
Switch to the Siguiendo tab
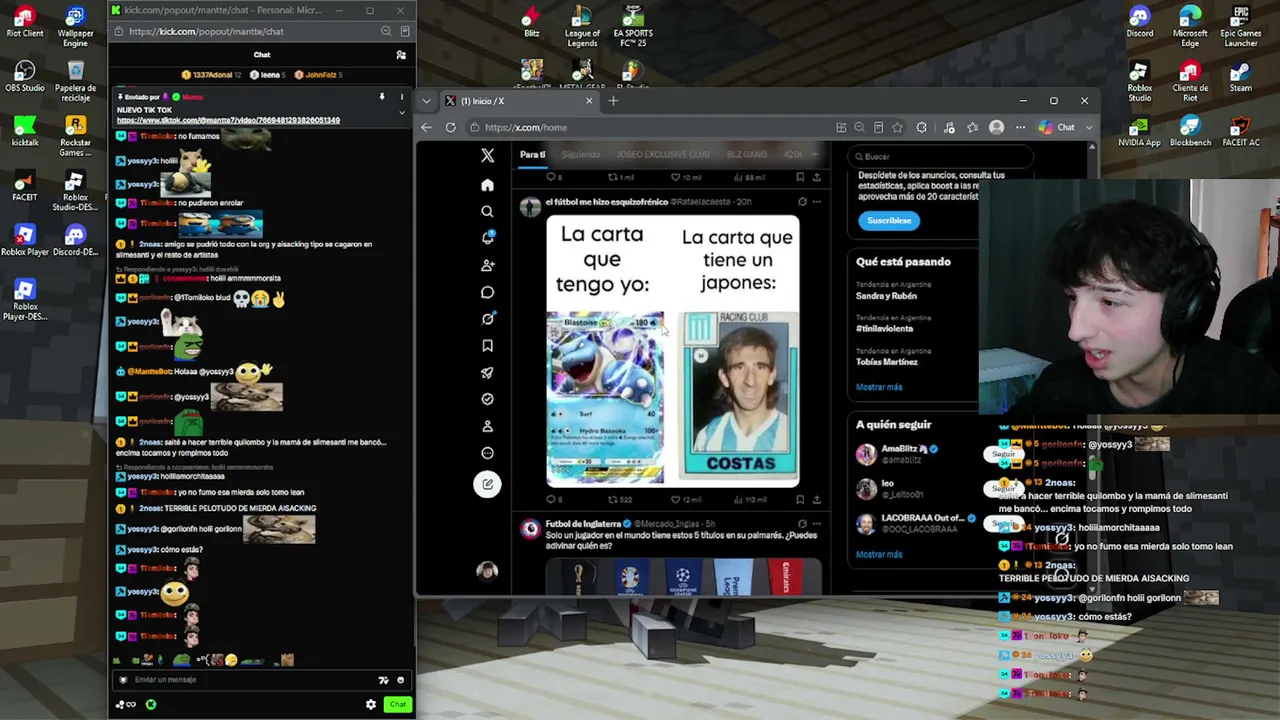click(x=581, y=155)
